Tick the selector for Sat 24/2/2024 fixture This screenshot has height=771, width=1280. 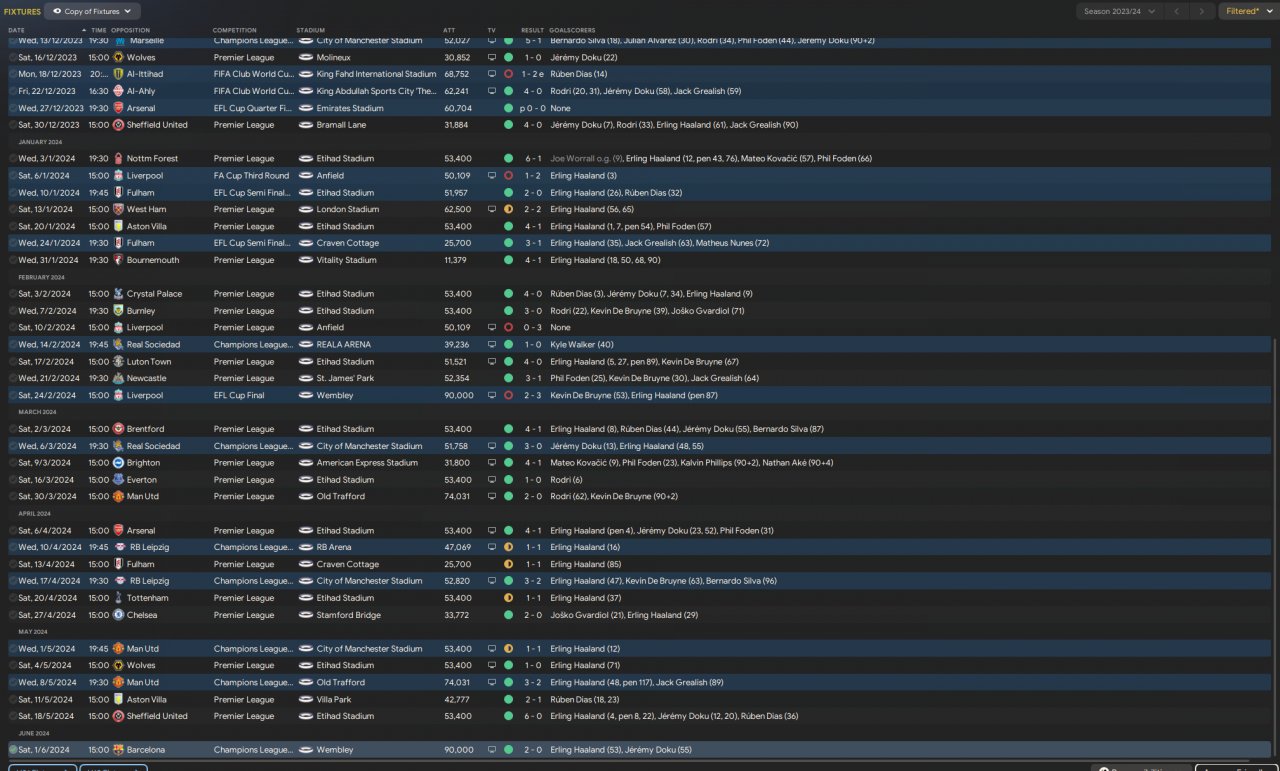point(13,396)
